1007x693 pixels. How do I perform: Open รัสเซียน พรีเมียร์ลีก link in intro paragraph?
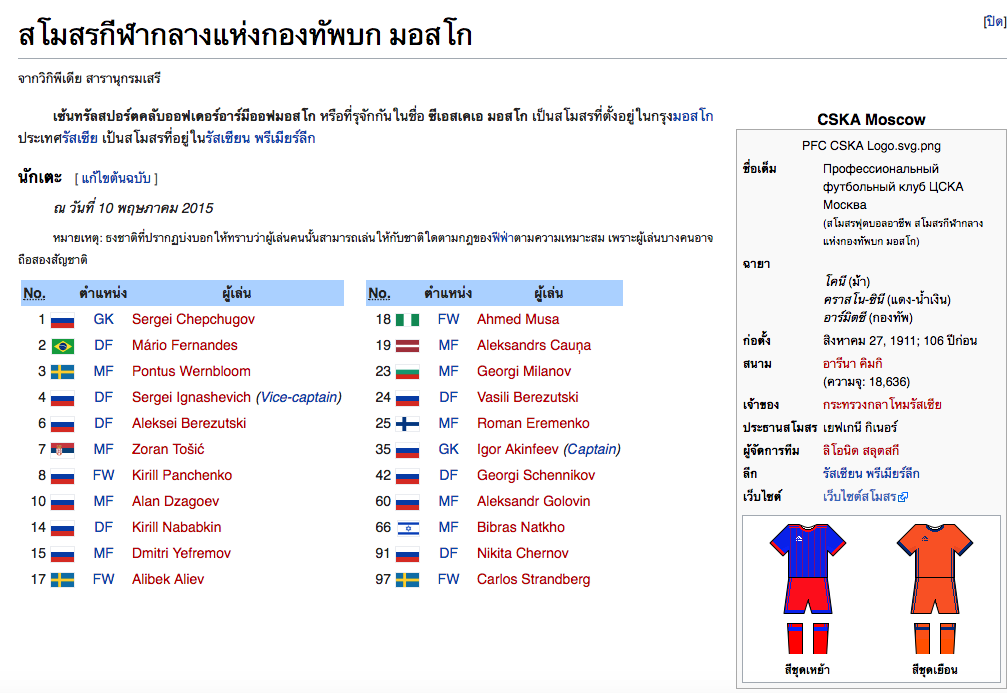(x=261, y=138)
